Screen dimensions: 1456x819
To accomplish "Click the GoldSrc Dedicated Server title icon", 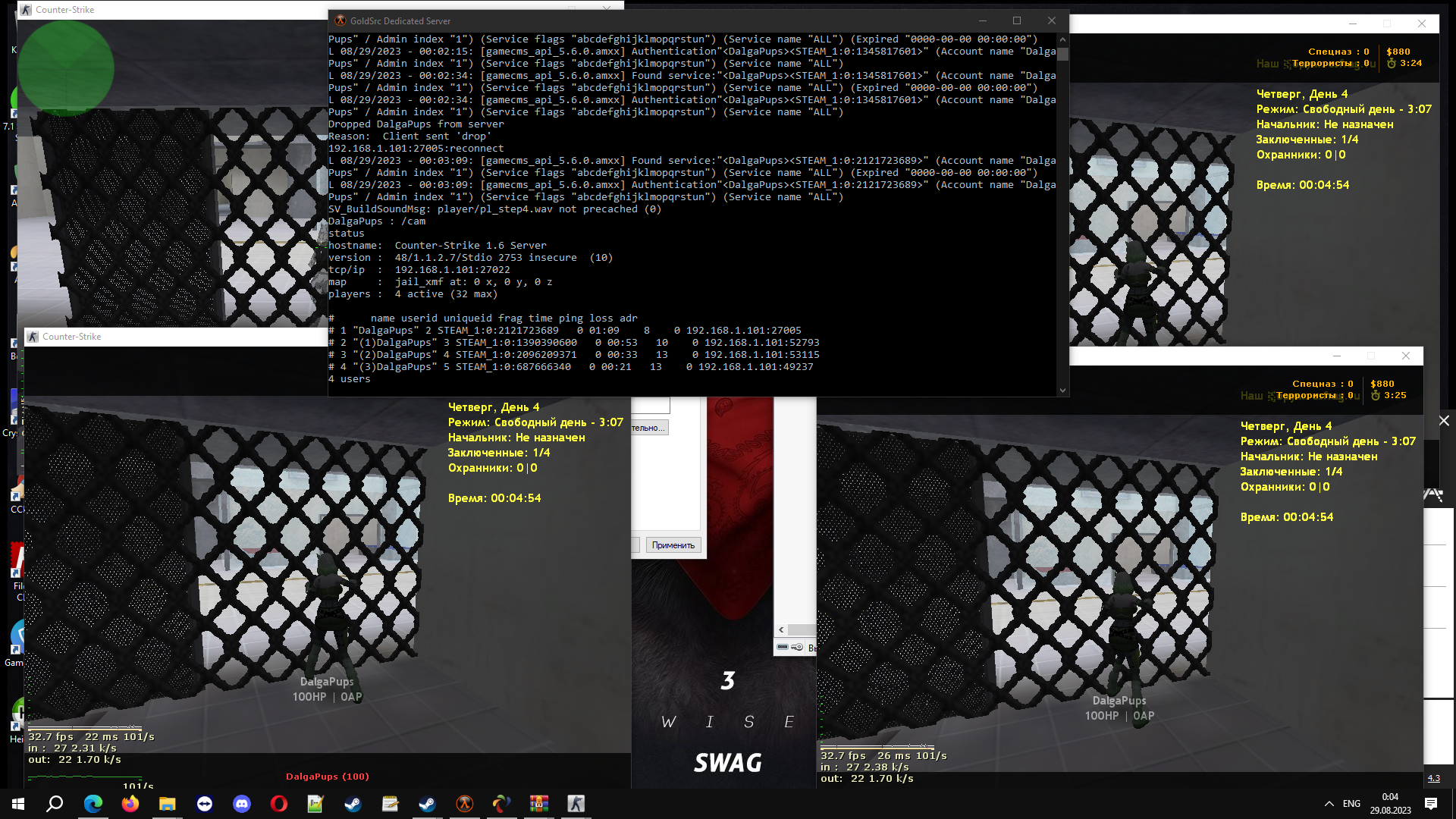I will tap(340, 20).
